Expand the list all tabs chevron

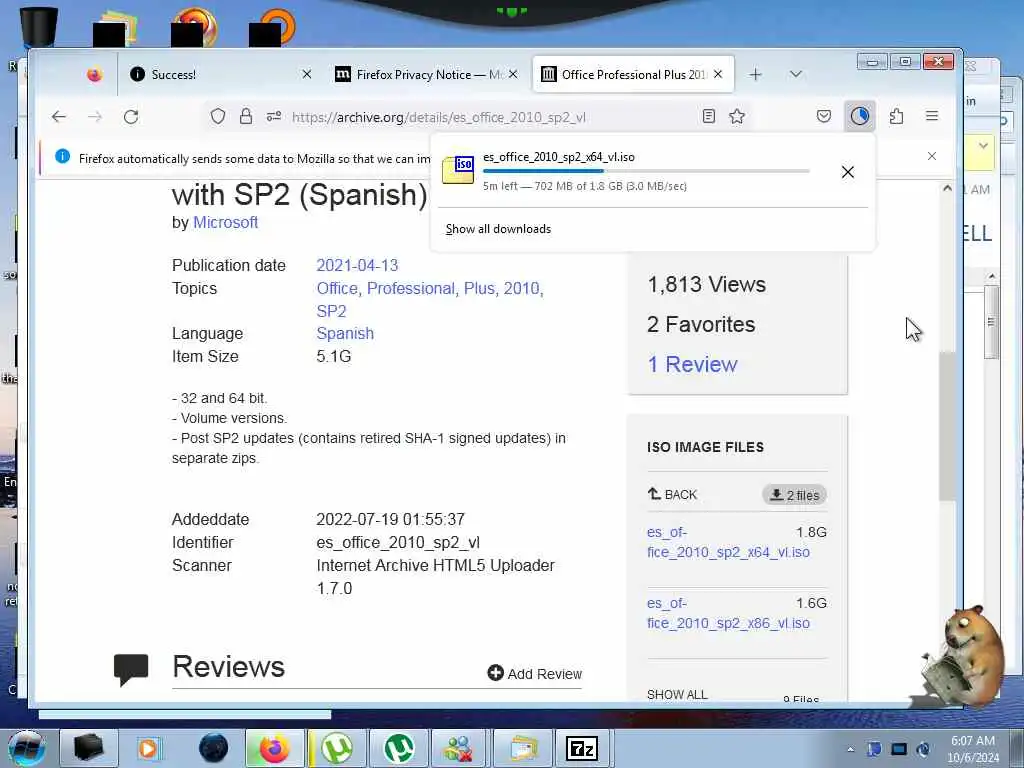pos(795,74)
